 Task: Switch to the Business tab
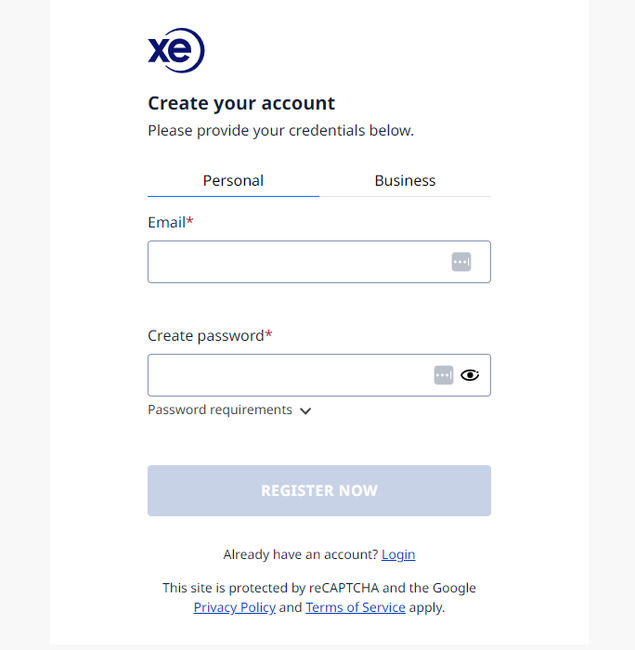[405, 181]
